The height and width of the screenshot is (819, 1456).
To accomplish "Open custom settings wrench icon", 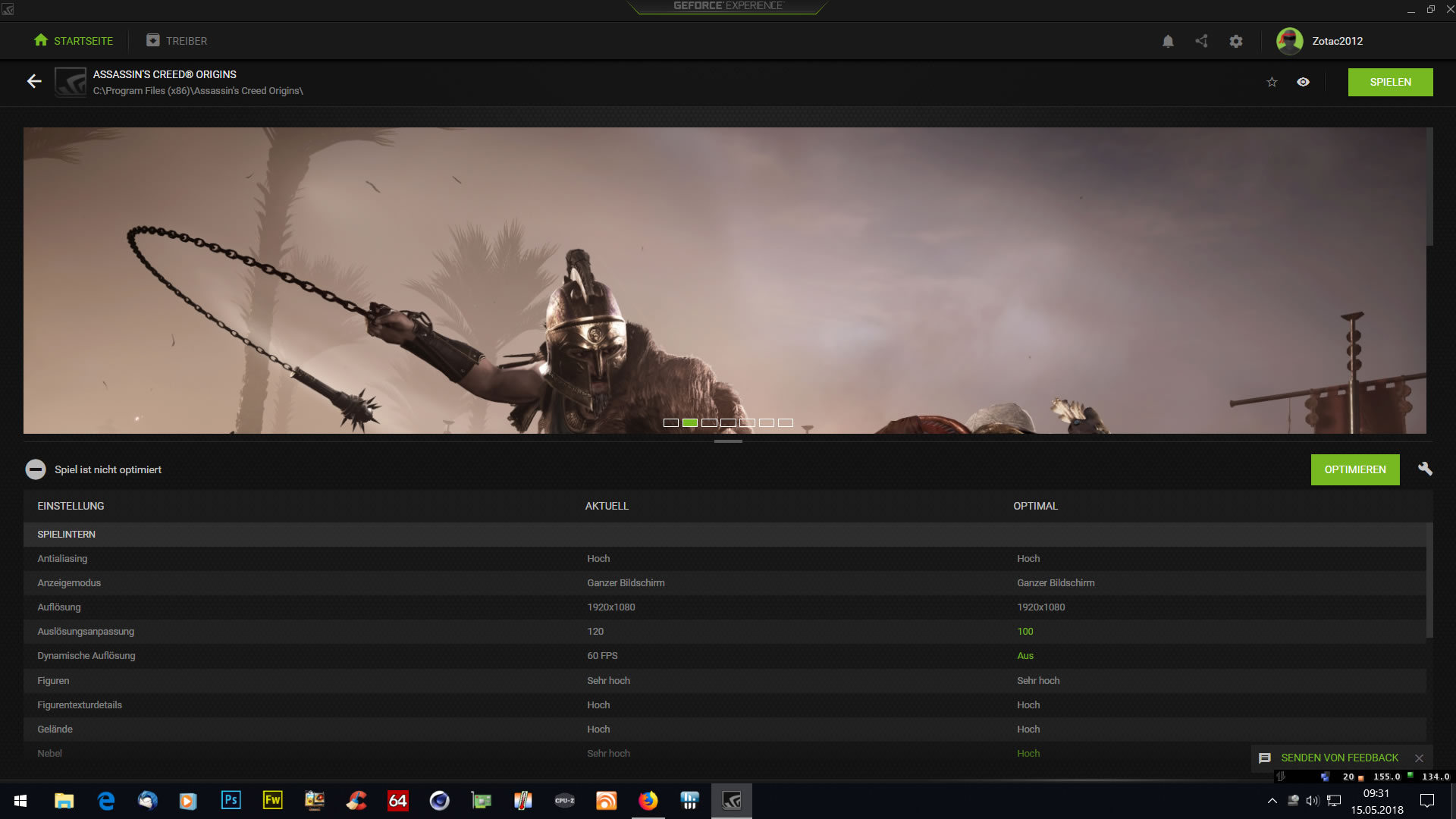I will 1425,469.
